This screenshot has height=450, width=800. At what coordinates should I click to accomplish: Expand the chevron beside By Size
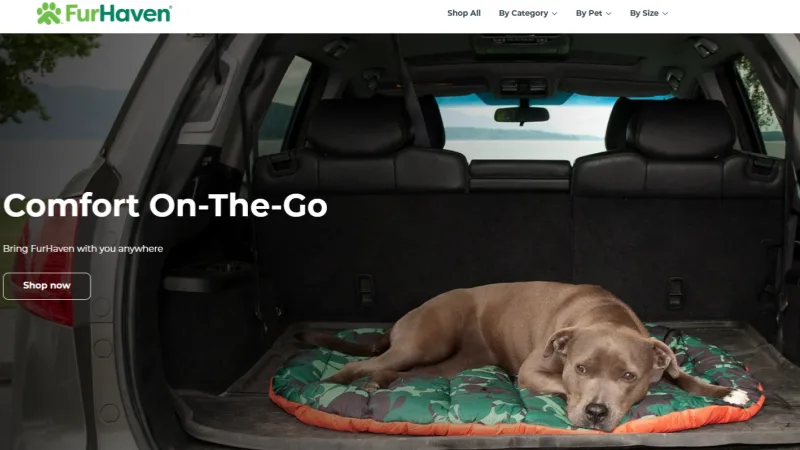[x=665, y=14]
